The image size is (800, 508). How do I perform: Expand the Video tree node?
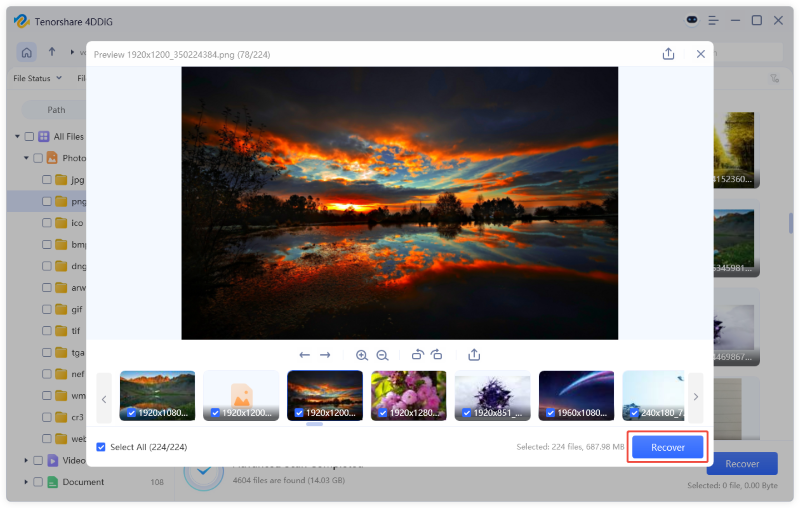tap(26, 460)
